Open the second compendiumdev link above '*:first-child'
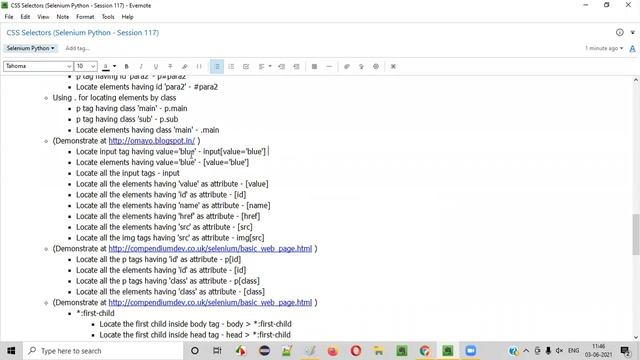Viewport: 640px width, 360px height. click(210, 302)
